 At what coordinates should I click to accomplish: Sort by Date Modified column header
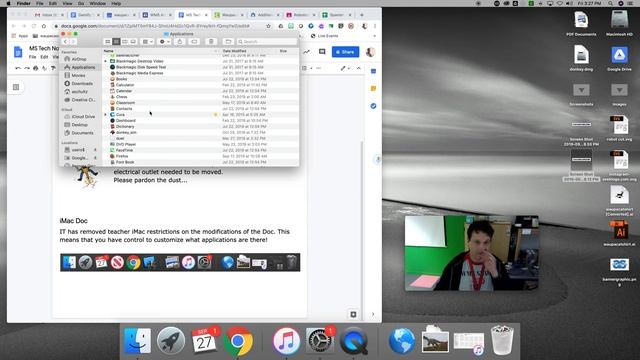[234, 51]
